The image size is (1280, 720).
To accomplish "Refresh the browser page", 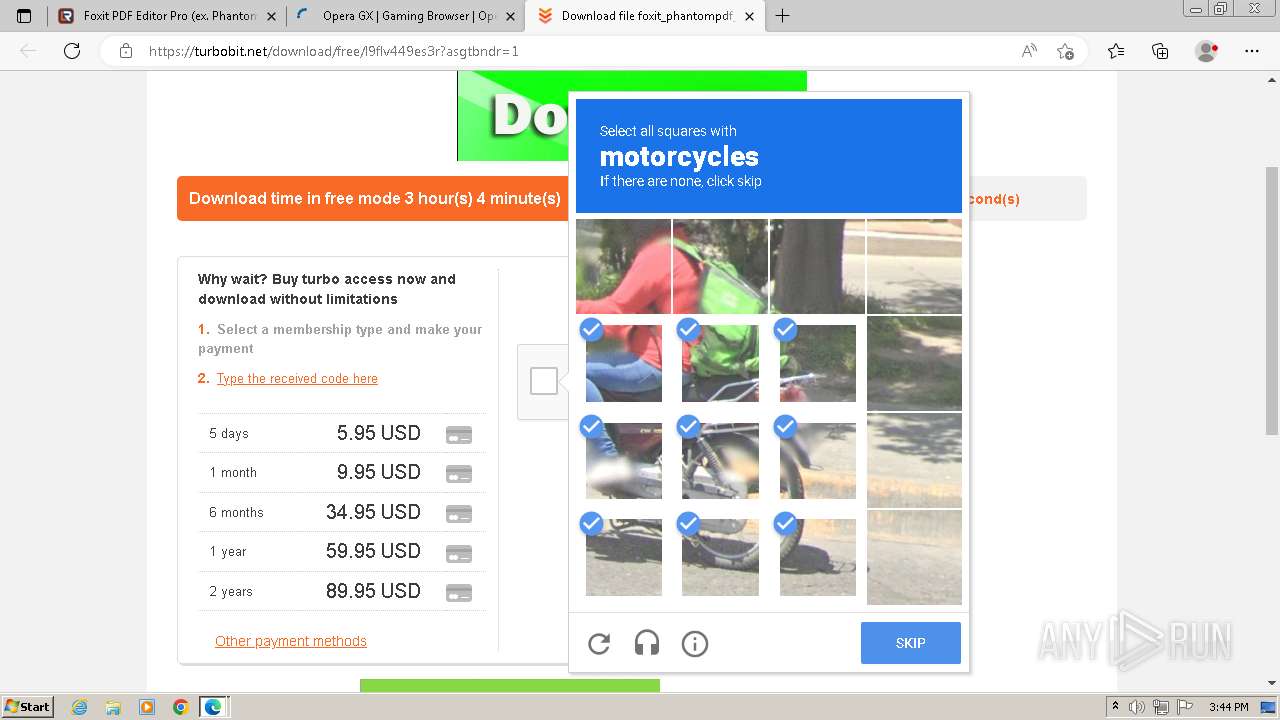I will (72, 51).
